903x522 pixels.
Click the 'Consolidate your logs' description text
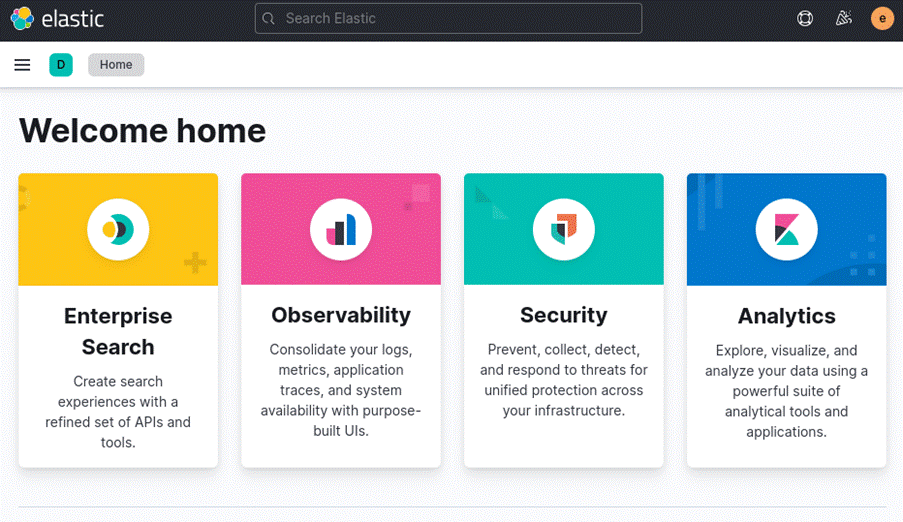pyautogui.click(x=341, y=390)
